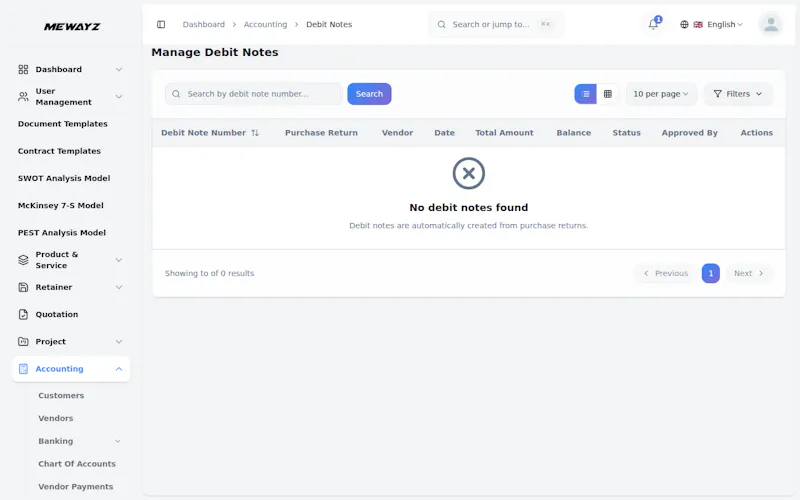Image resolution: width=800 pixels, height=500 pixels.
Task: Click the blue Search button
Action: pyautogui.click(x=369, y=94)
